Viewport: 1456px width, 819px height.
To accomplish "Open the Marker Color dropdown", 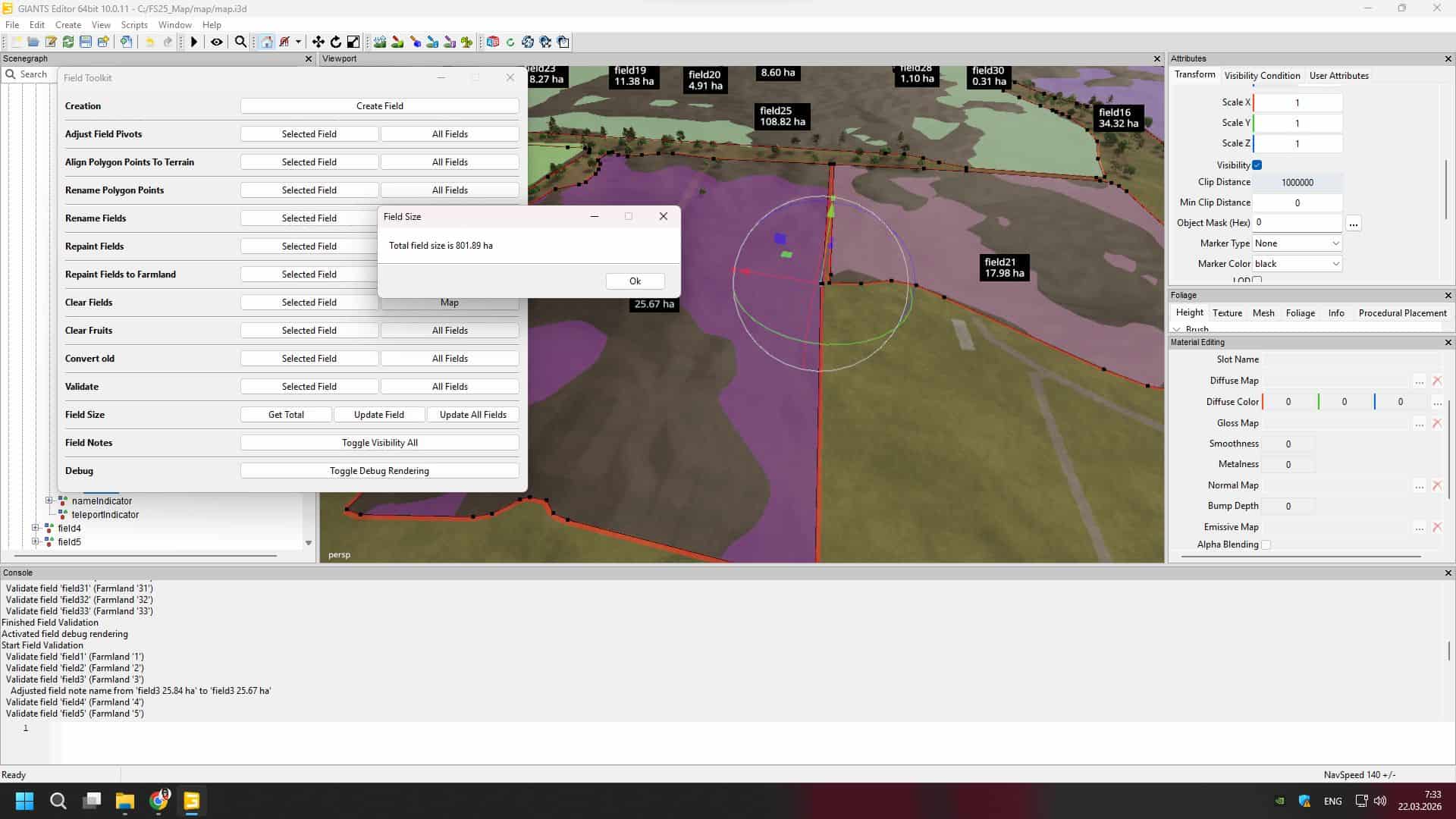I will click(1297, 264).
